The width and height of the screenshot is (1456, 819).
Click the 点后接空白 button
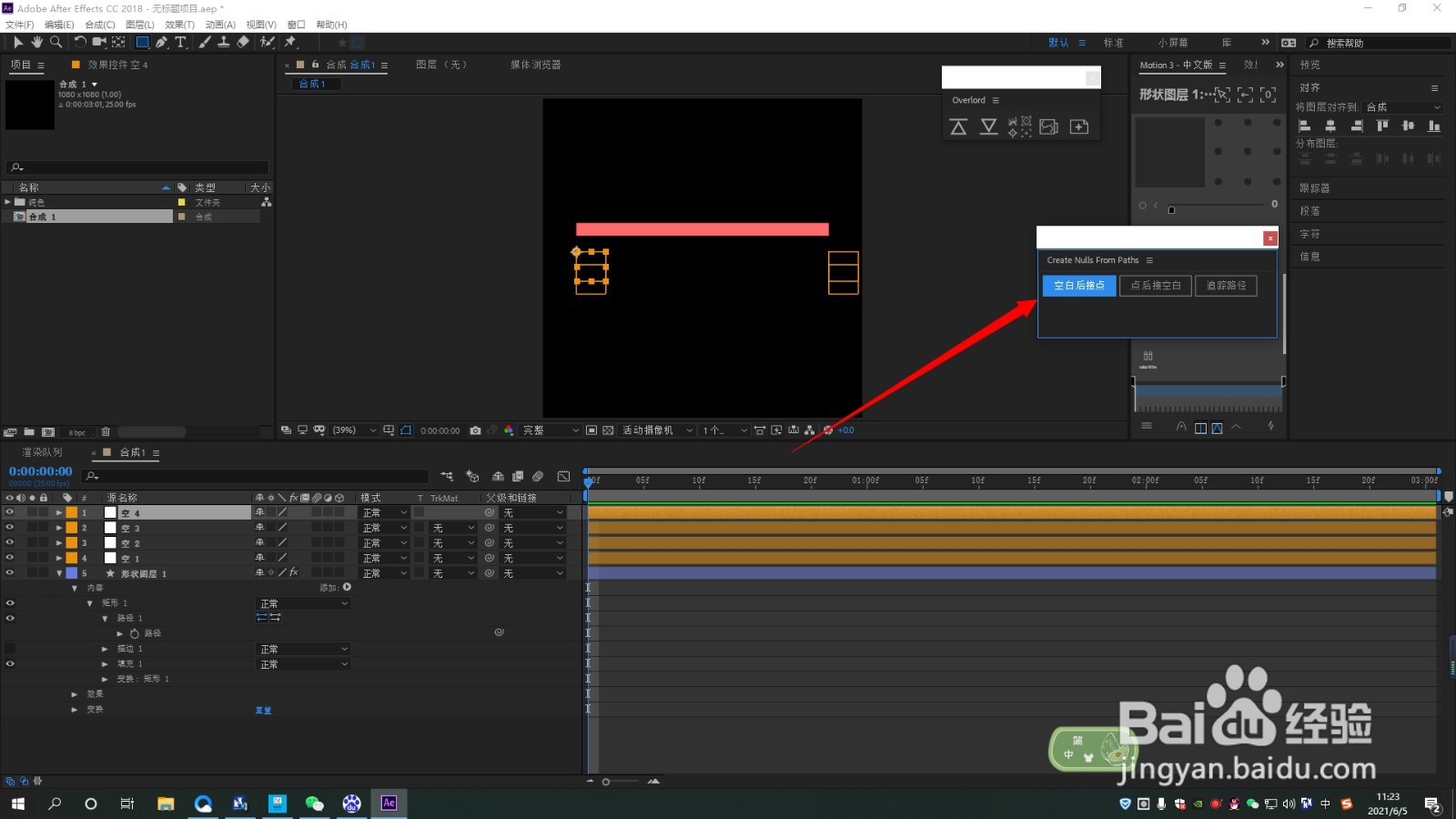[x=1156, y=286]
